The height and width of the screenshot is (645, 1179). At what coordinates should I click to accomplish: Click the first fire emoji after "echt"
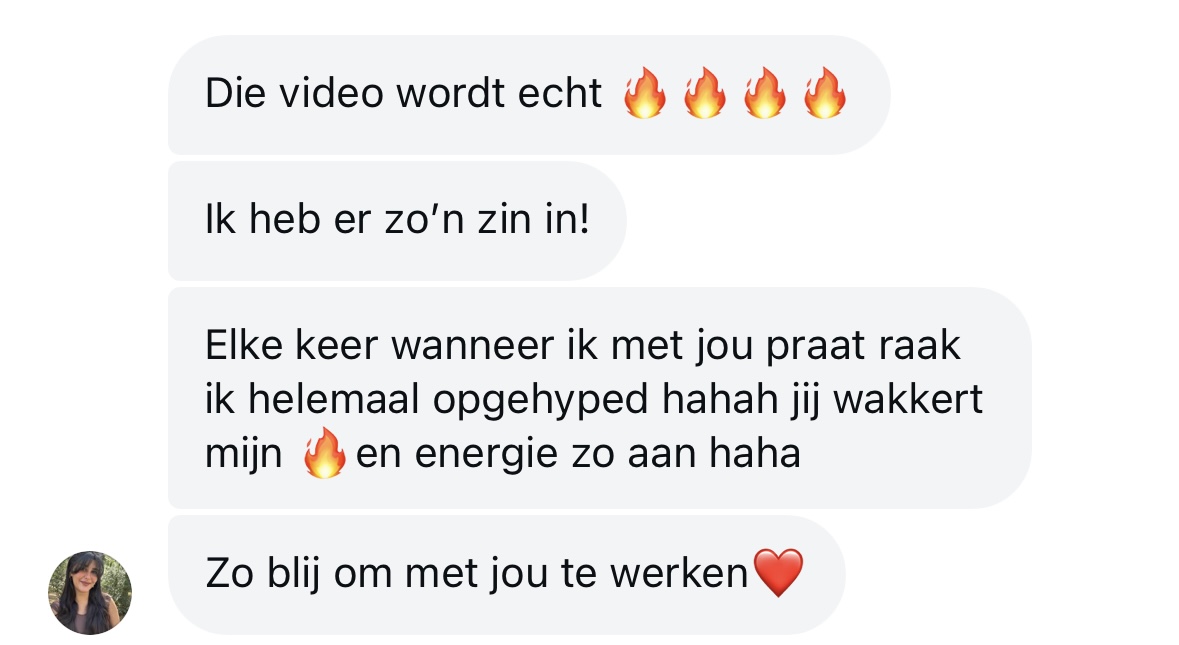point(645,92)
